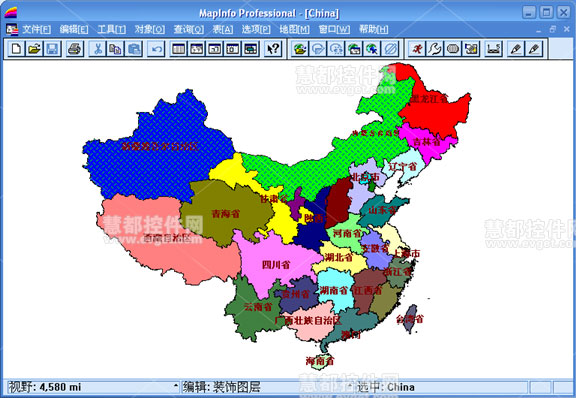Click the Copy icon in the toolbar
The image size is (576, 398).
(116, 49)
